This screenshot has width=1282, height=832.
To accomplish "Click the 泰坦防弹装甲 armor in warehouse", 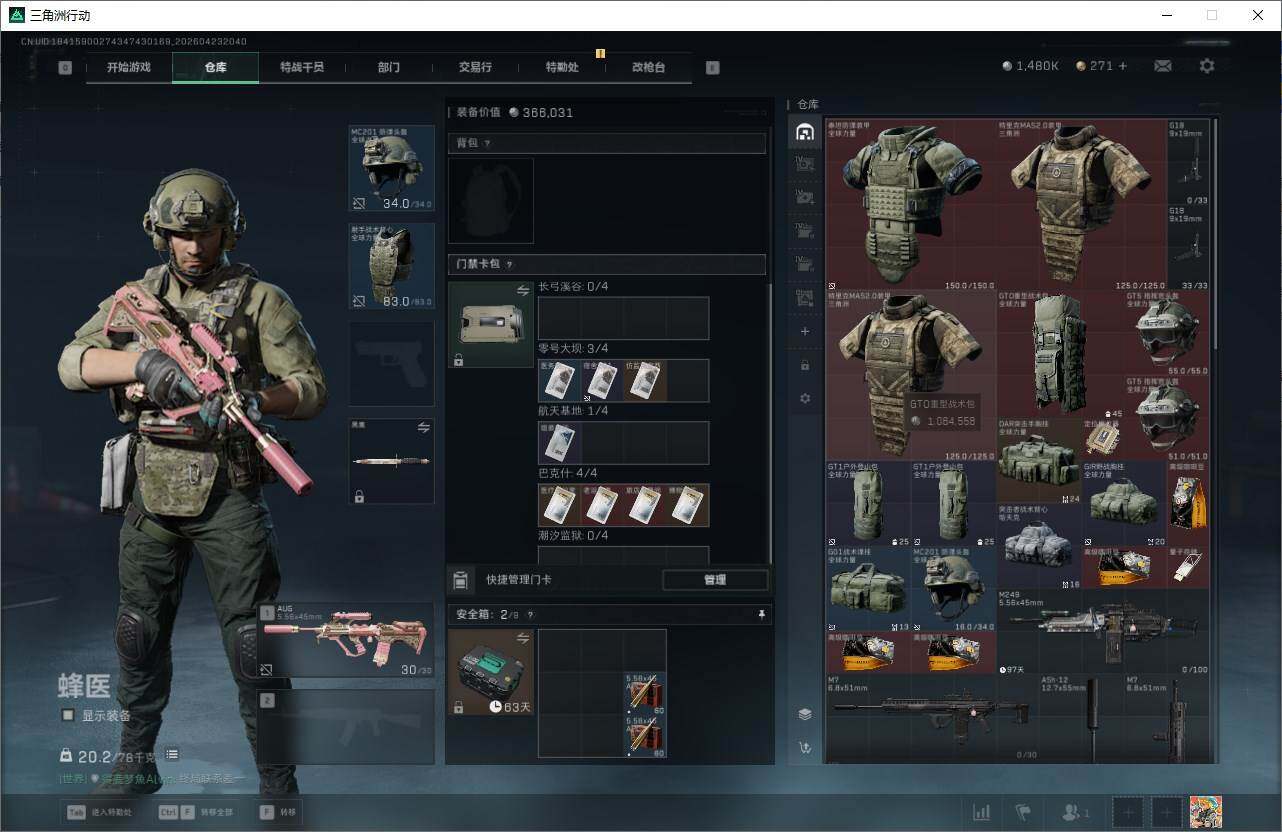I will coord(911,205).
